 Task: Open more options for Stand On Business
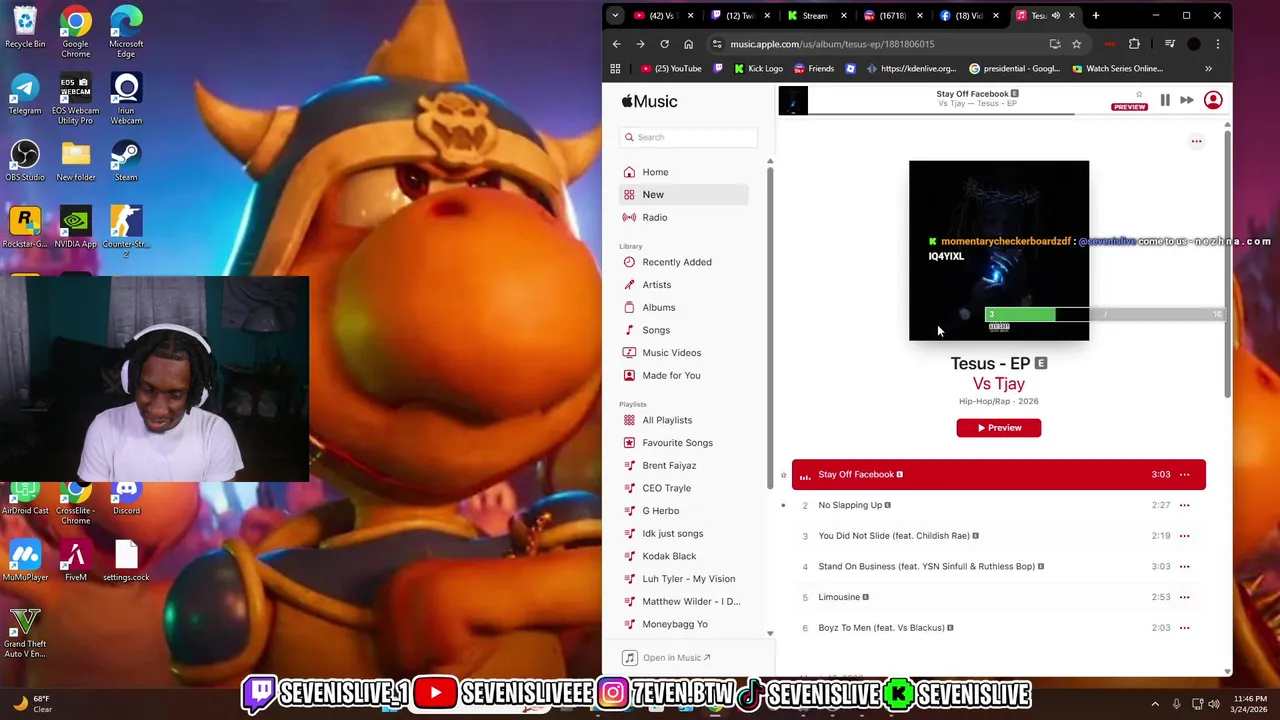[x=1185, y=566]
